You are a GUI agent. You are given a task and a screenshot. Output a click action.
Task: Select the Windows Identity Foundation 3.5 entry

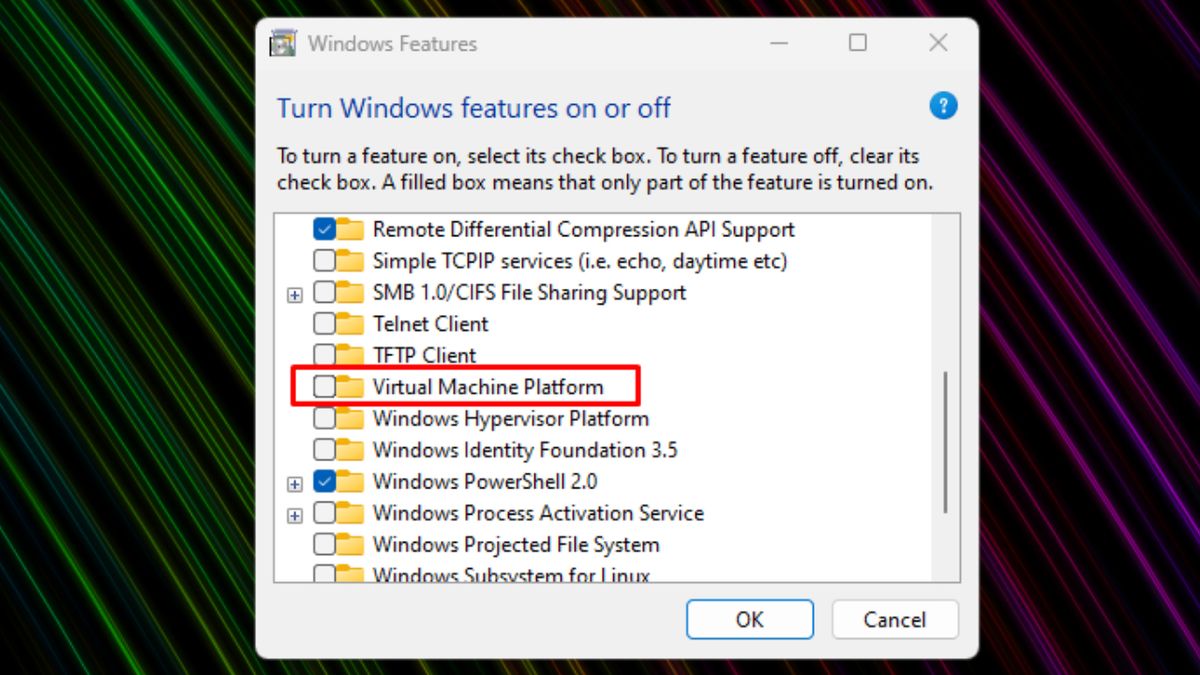pos(524,450)
